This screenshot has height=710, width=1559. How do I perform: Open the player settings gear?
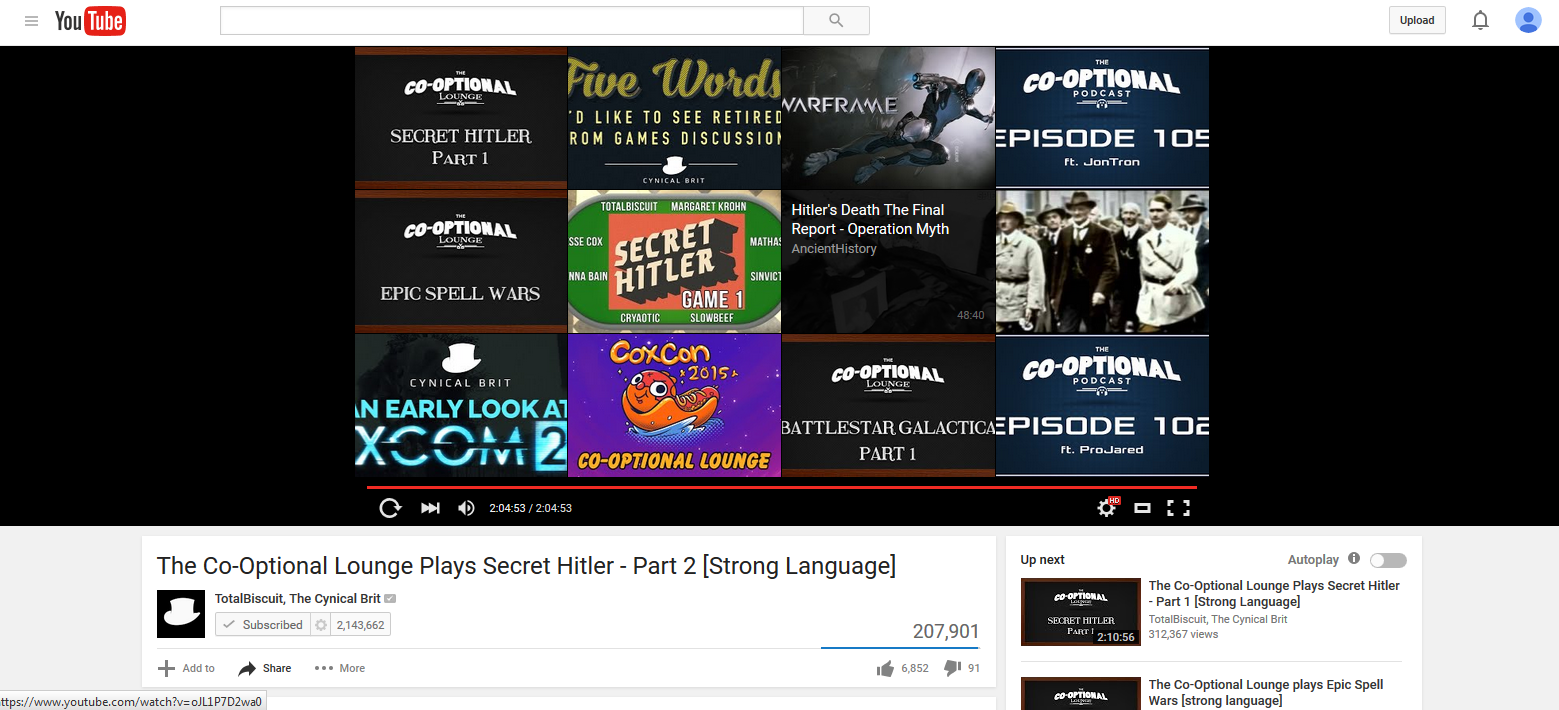click(x=1106, y=508)
